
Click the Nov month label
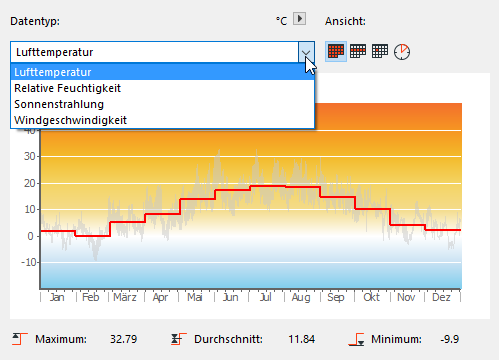click(x=406, y=297)
